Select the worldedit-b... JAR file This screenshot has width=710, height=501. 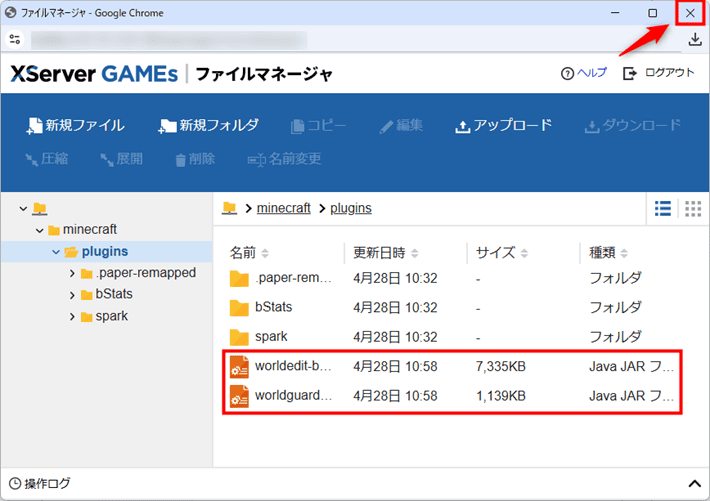452,366
